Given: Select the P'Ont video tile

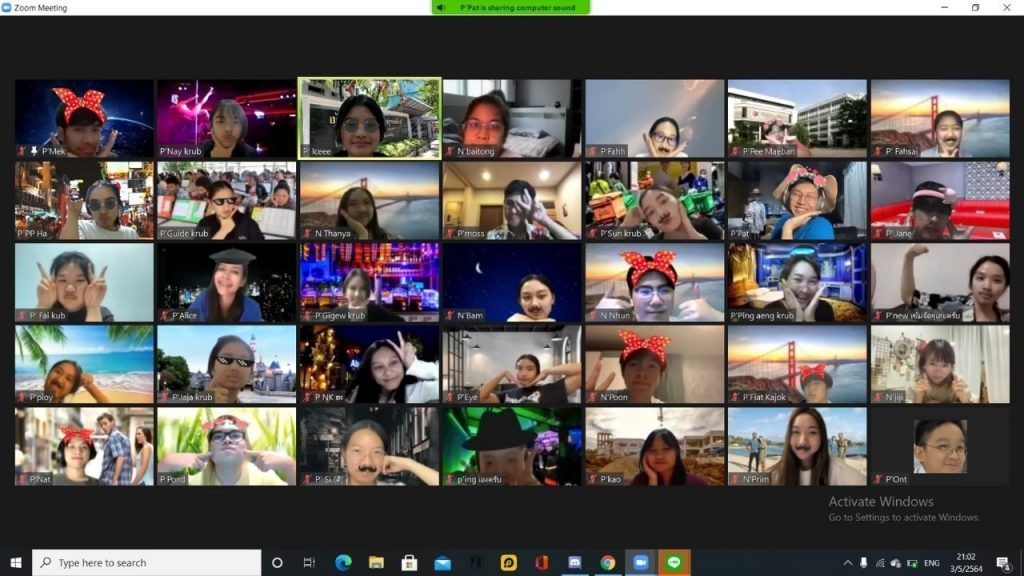Looking at the screenshot, I should coord(940,445).
